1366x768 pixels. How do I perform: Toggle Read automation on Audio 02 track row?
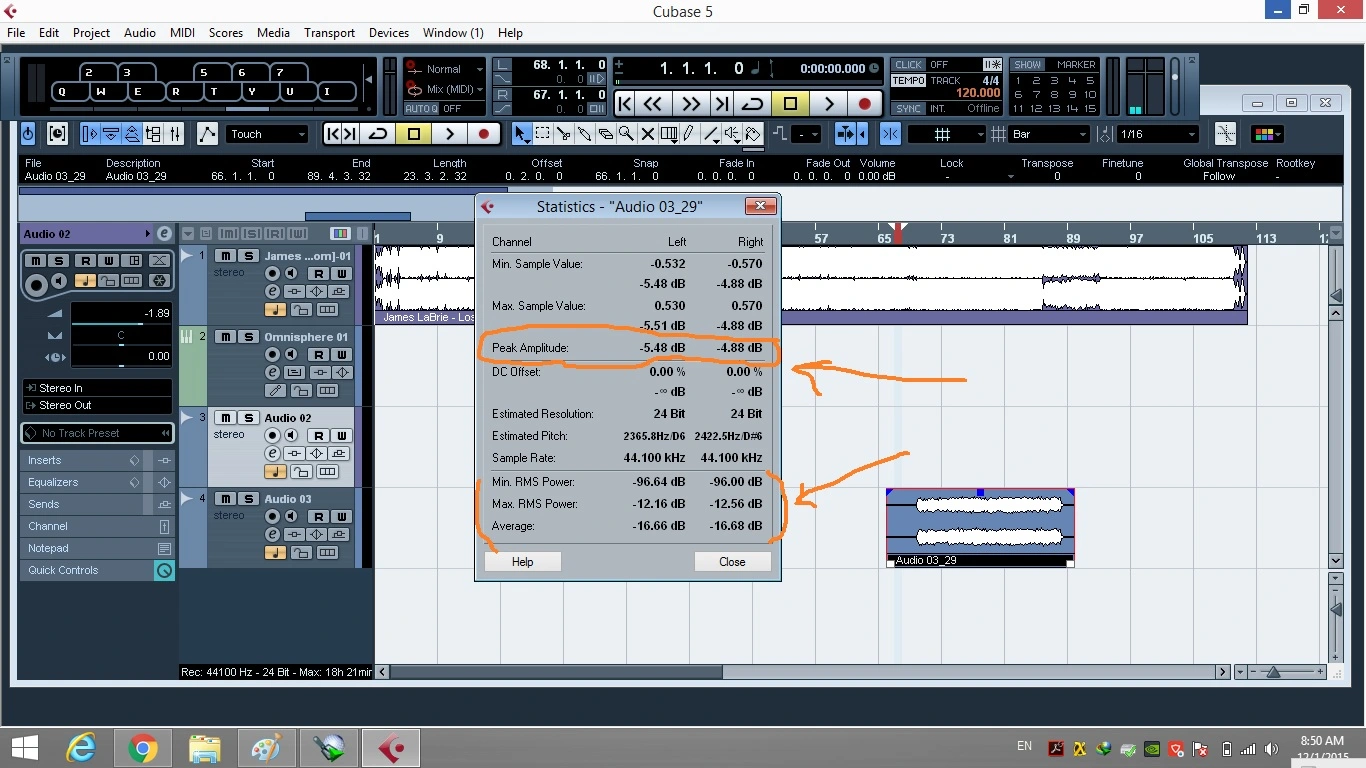(318, 435)
